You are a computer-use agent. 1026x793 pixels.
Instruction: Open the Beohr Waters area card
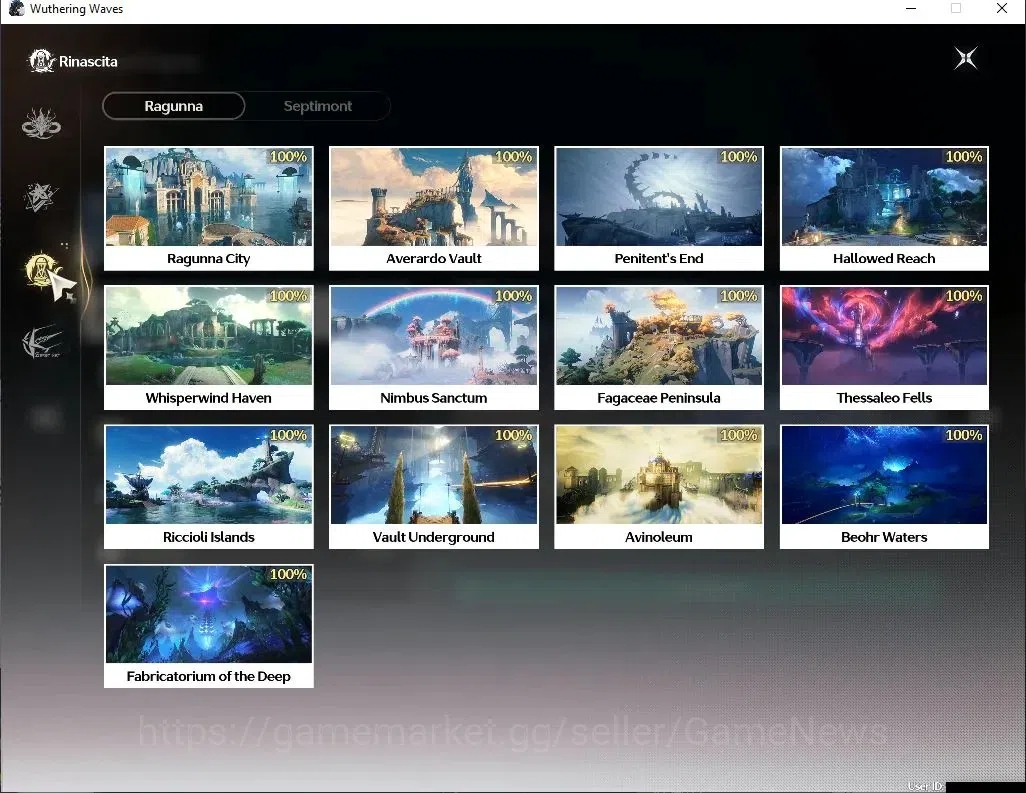point(884,487)
